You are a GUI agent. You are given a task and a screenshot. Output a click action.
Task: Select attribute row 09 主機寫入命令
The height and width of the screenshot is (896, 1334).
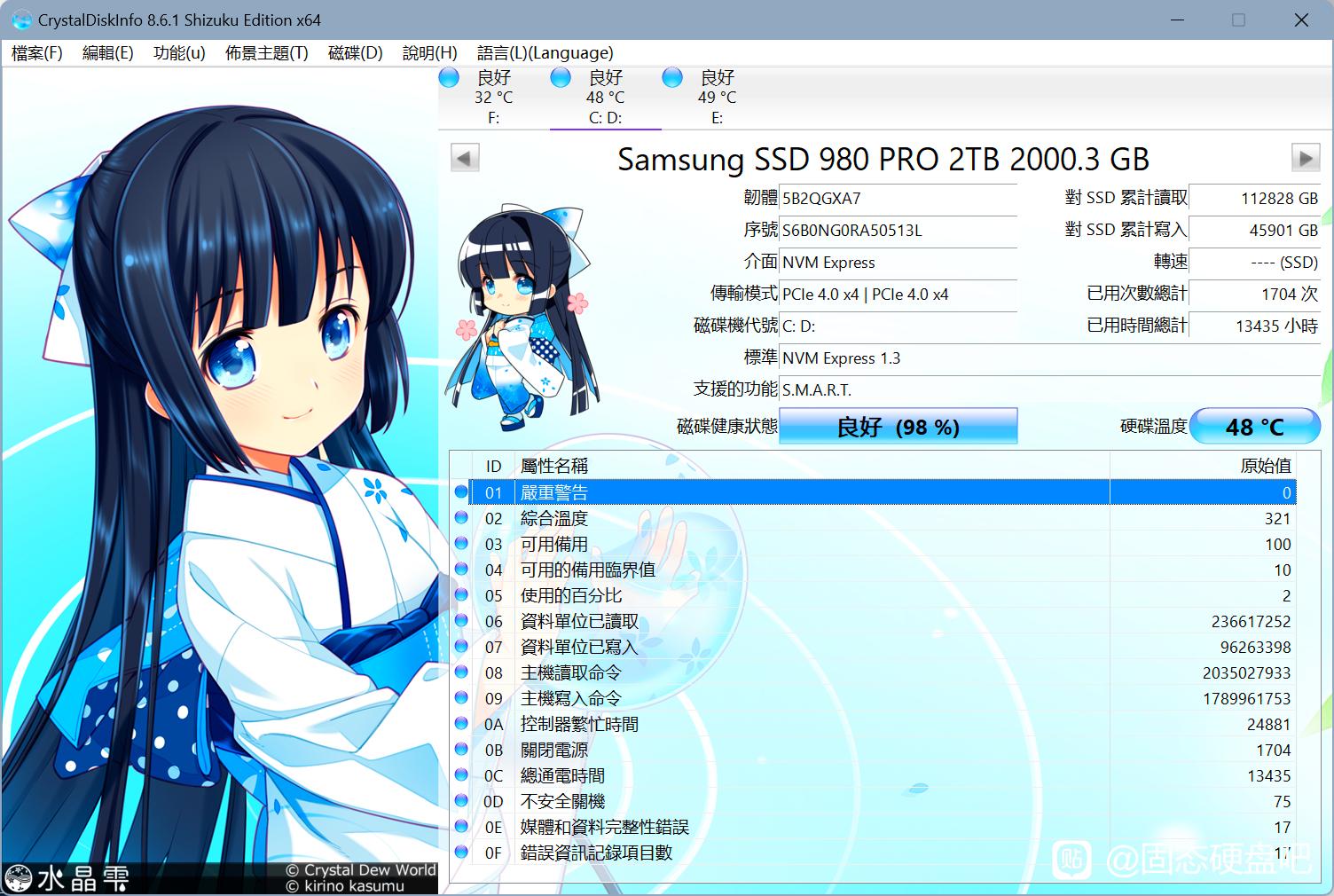[x=874, y=698]
